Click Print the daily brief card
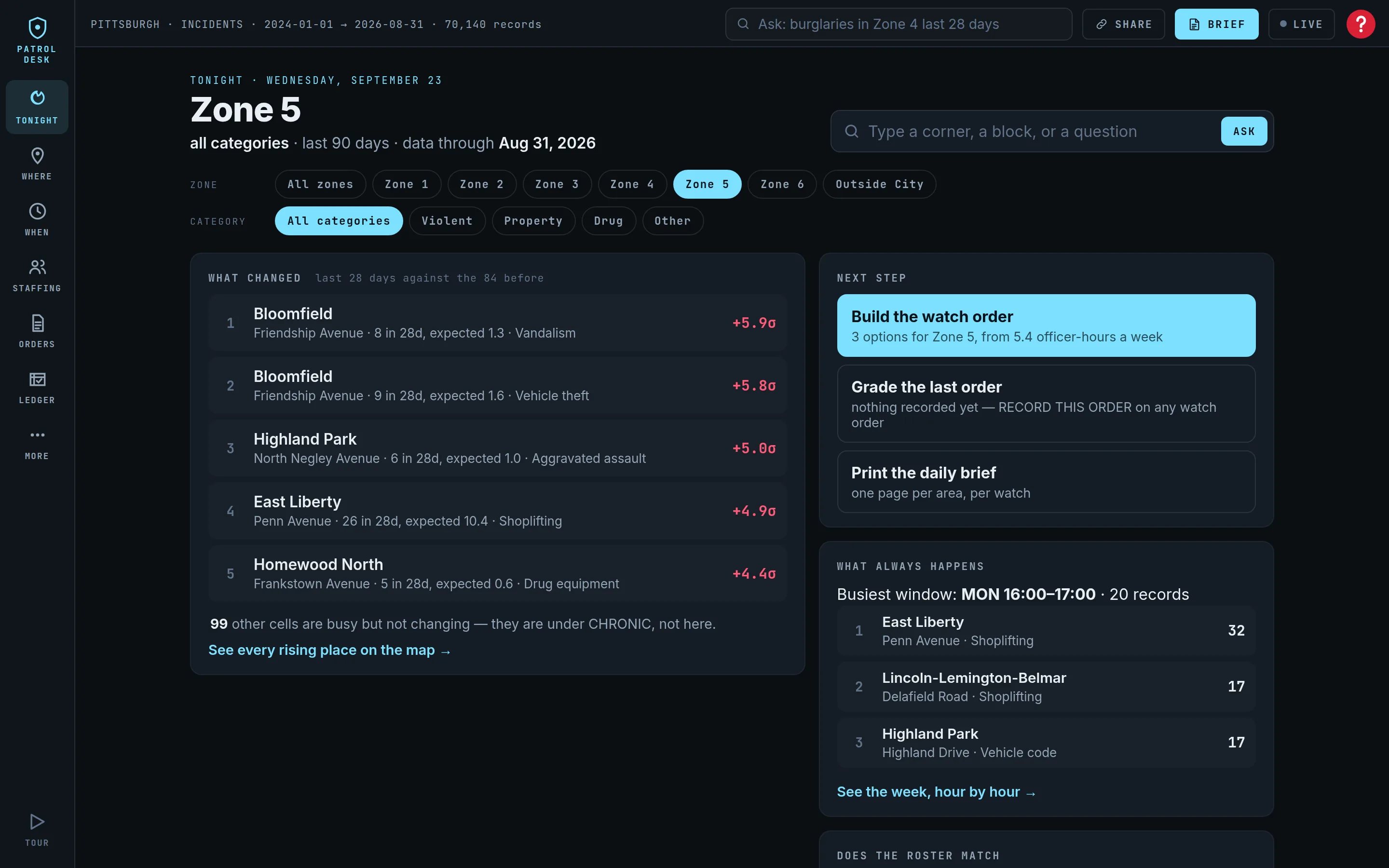The width and height of the screenshot is (1389, 868). pos(1046,482)
